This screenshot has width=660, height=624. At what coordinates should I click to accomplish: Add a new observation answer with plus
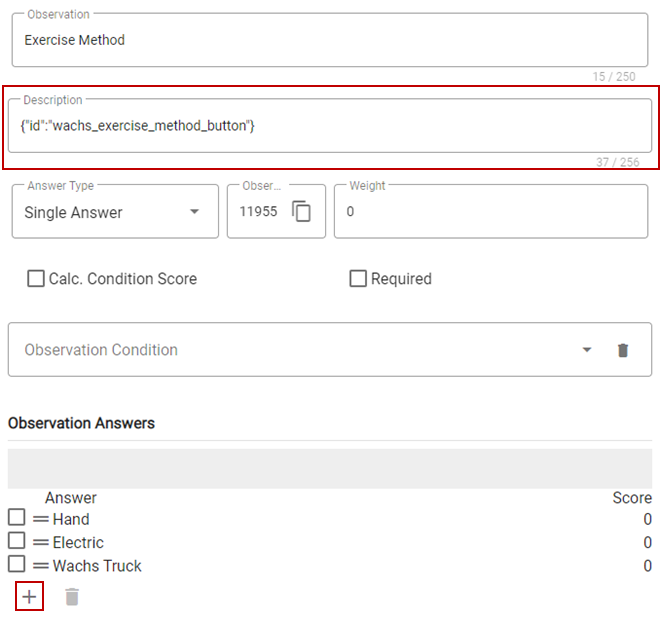coord(29,596)
